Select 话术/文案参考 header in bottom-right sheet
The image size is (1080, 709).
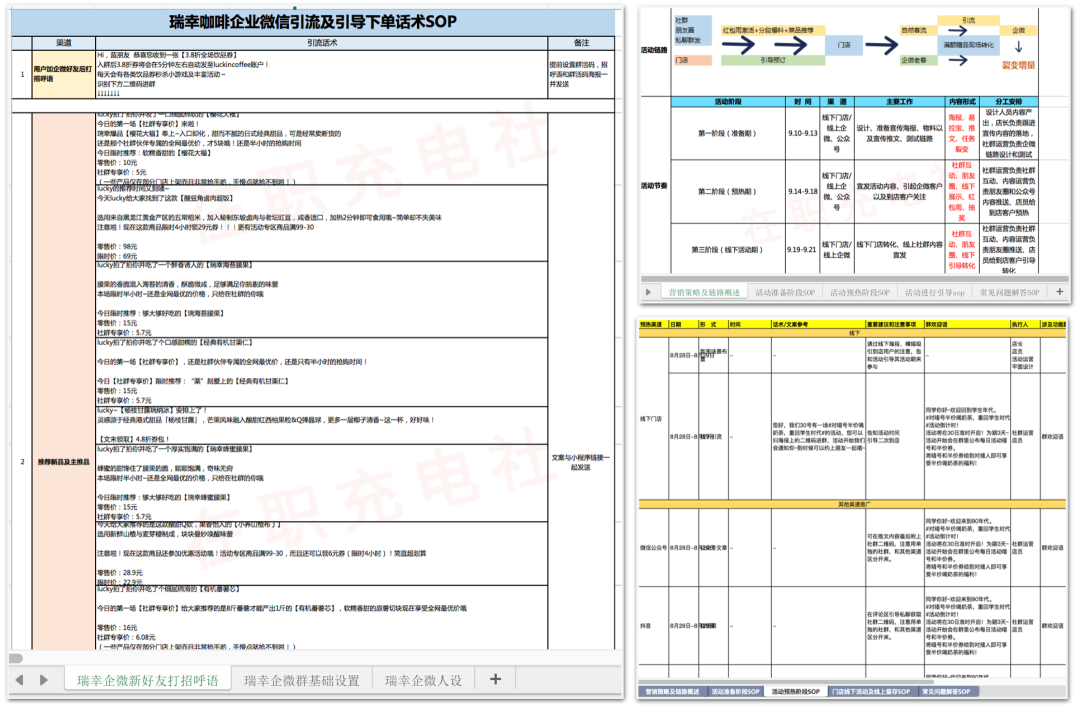click(x=818, y=324)
